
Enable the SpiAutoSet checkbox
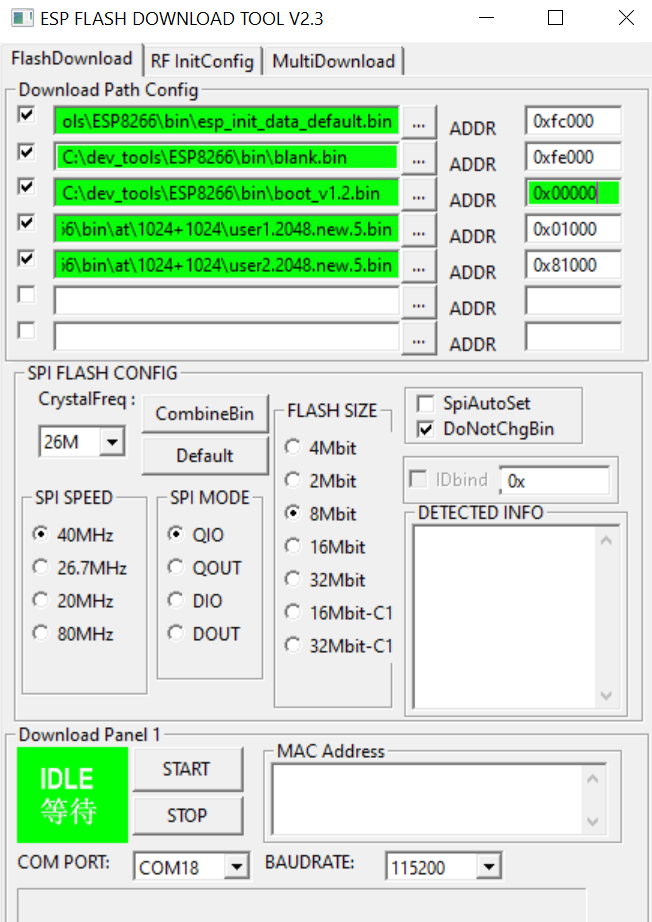(425, 403)
